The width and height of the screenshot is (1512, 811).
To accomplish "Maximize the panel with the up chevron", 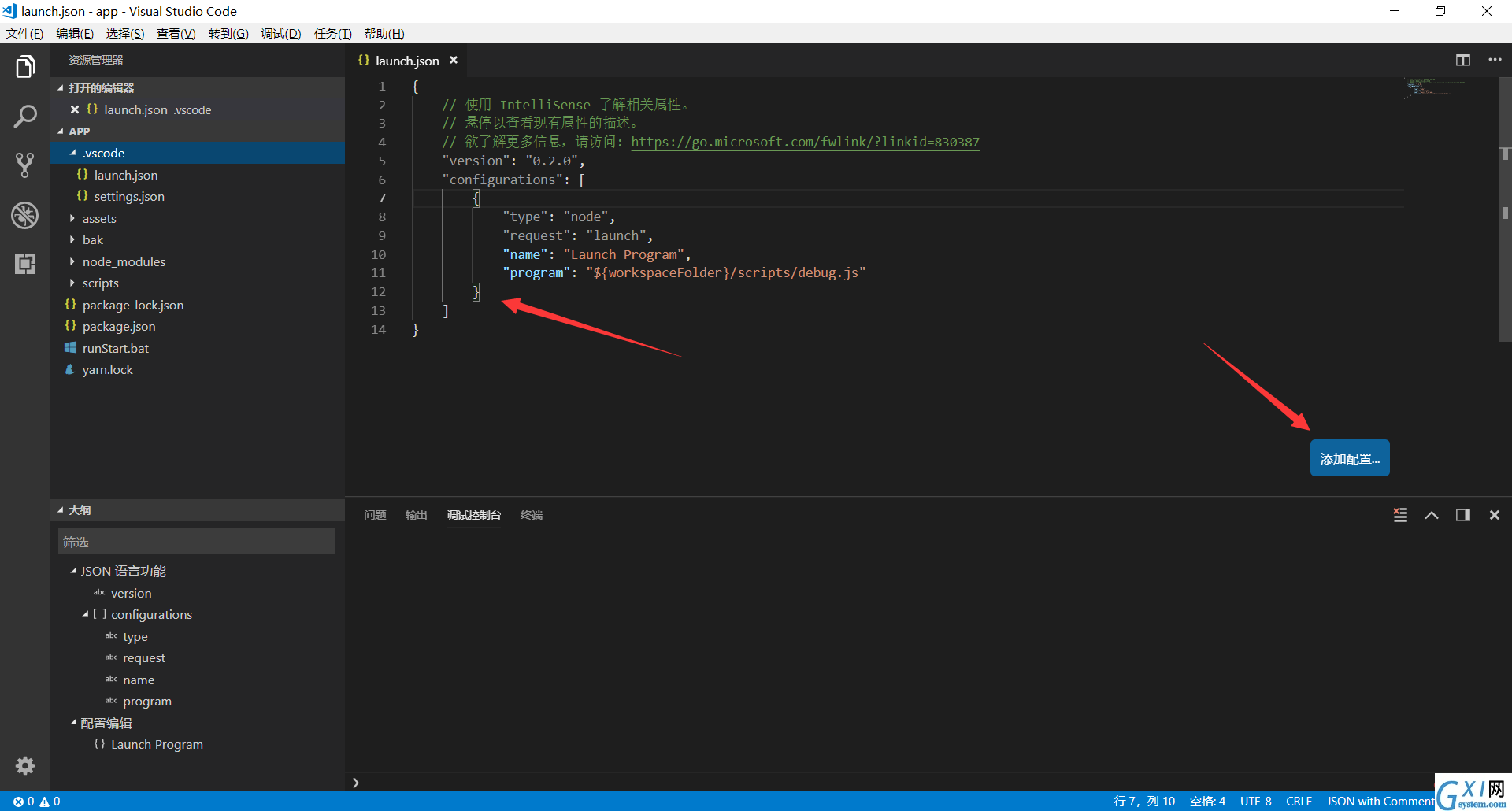I will (x=1432, y=515).
